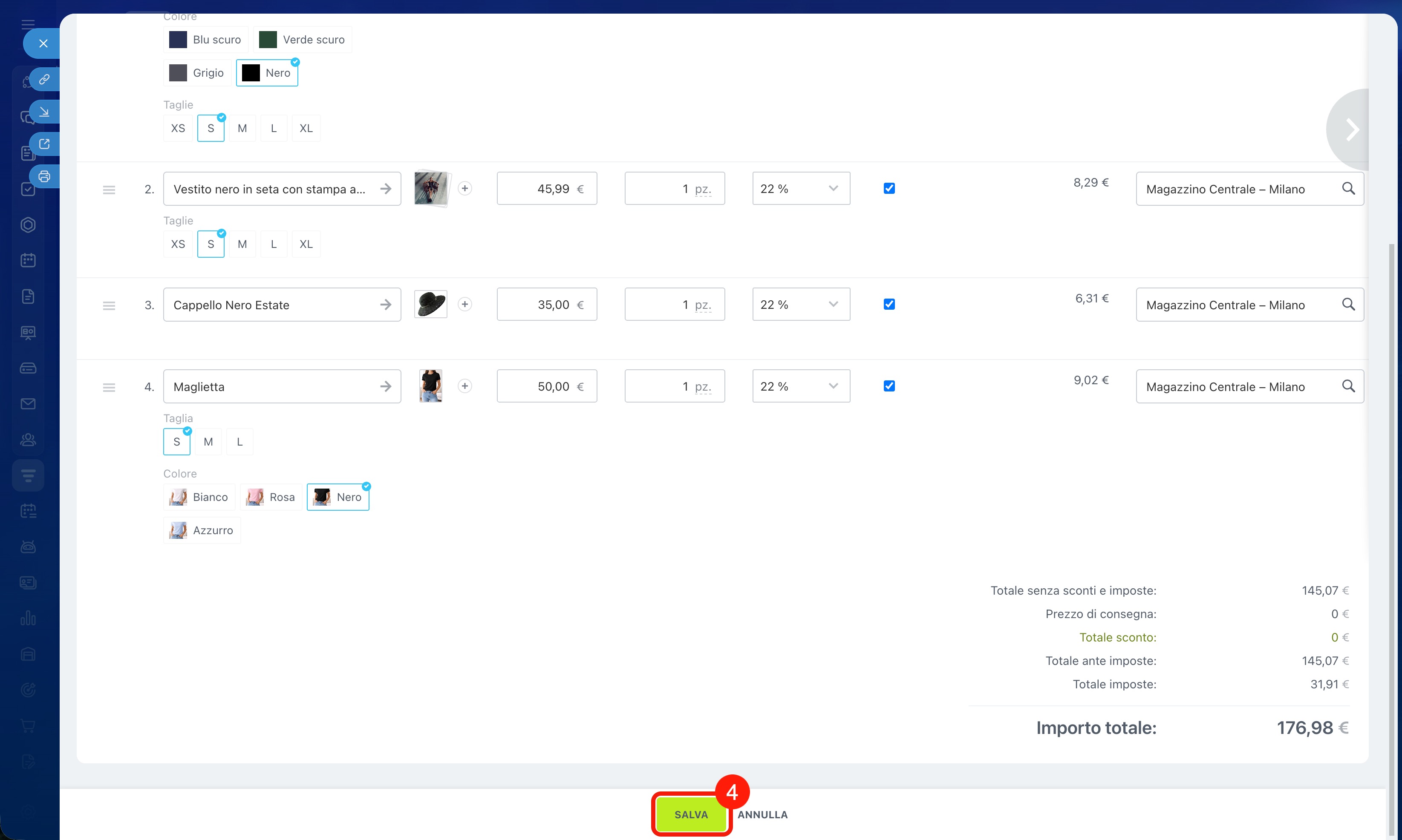Select size M for Maglietta
Viewport: 1402px width, 840px height.
tap(208, 441)
